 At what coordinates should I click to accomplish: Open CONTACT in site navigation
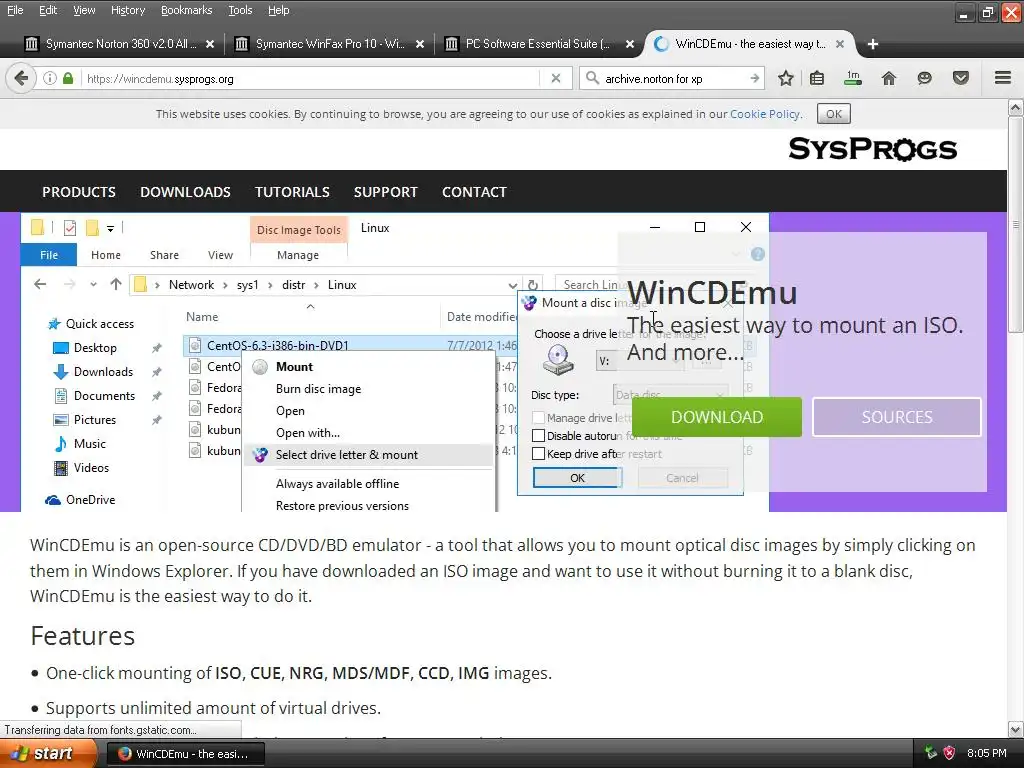[474, 192]
